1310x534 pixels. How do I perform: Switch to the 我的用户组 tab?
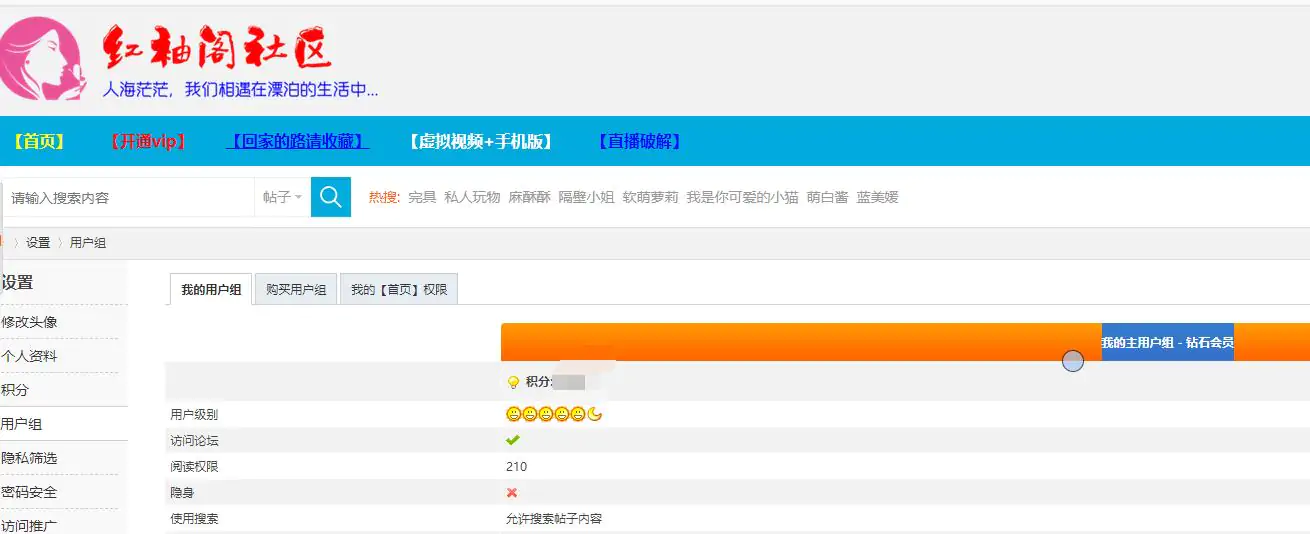[211, 290]
